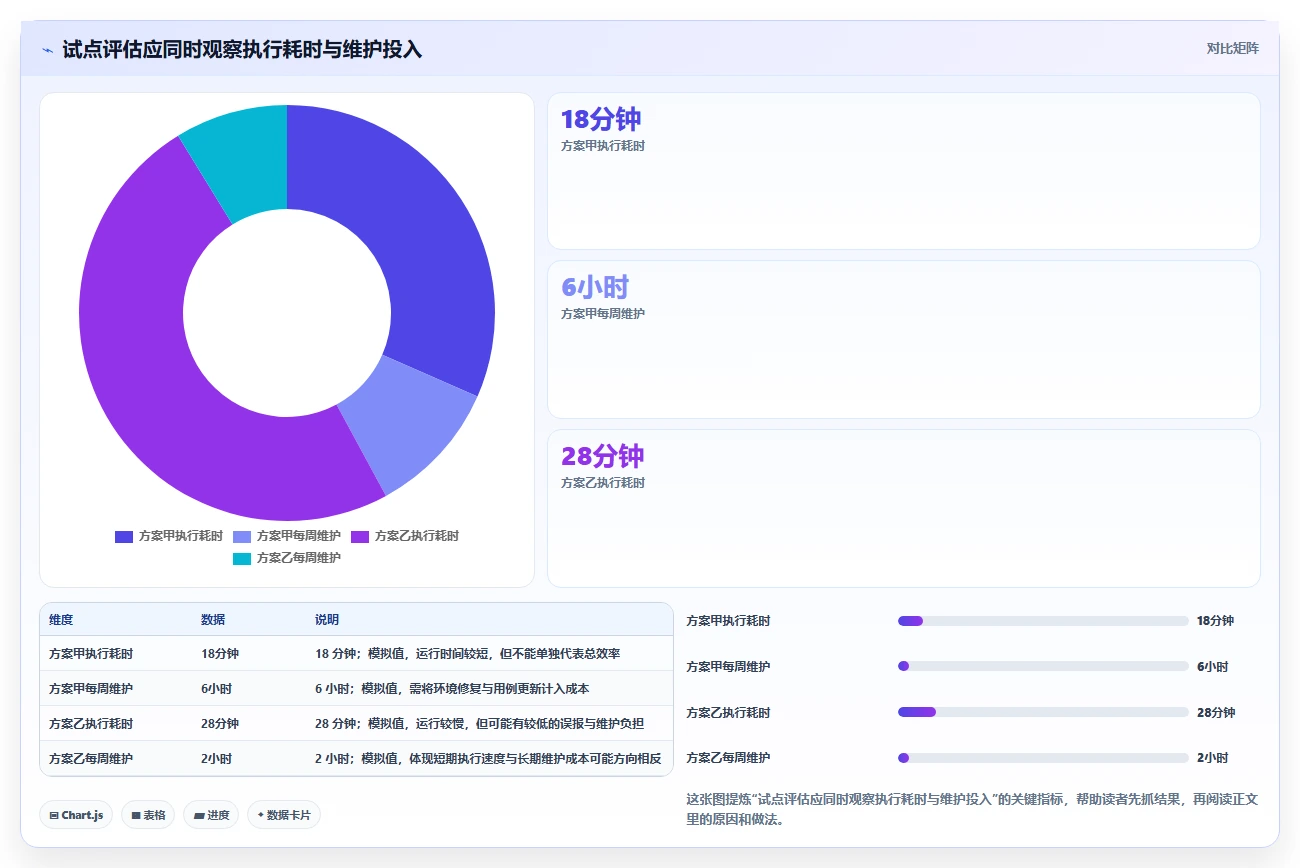Click progress value 28分钟 at bar end
The height and width of the screenshot is (868, 1300).
pos(1215,713)
